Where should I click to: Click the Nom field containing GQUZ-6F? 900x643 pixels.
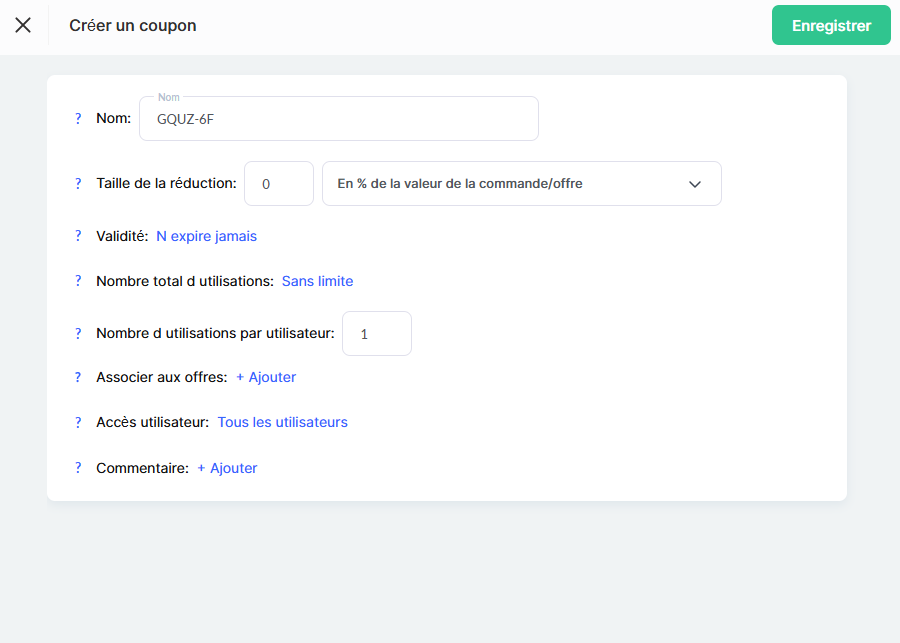338,119
